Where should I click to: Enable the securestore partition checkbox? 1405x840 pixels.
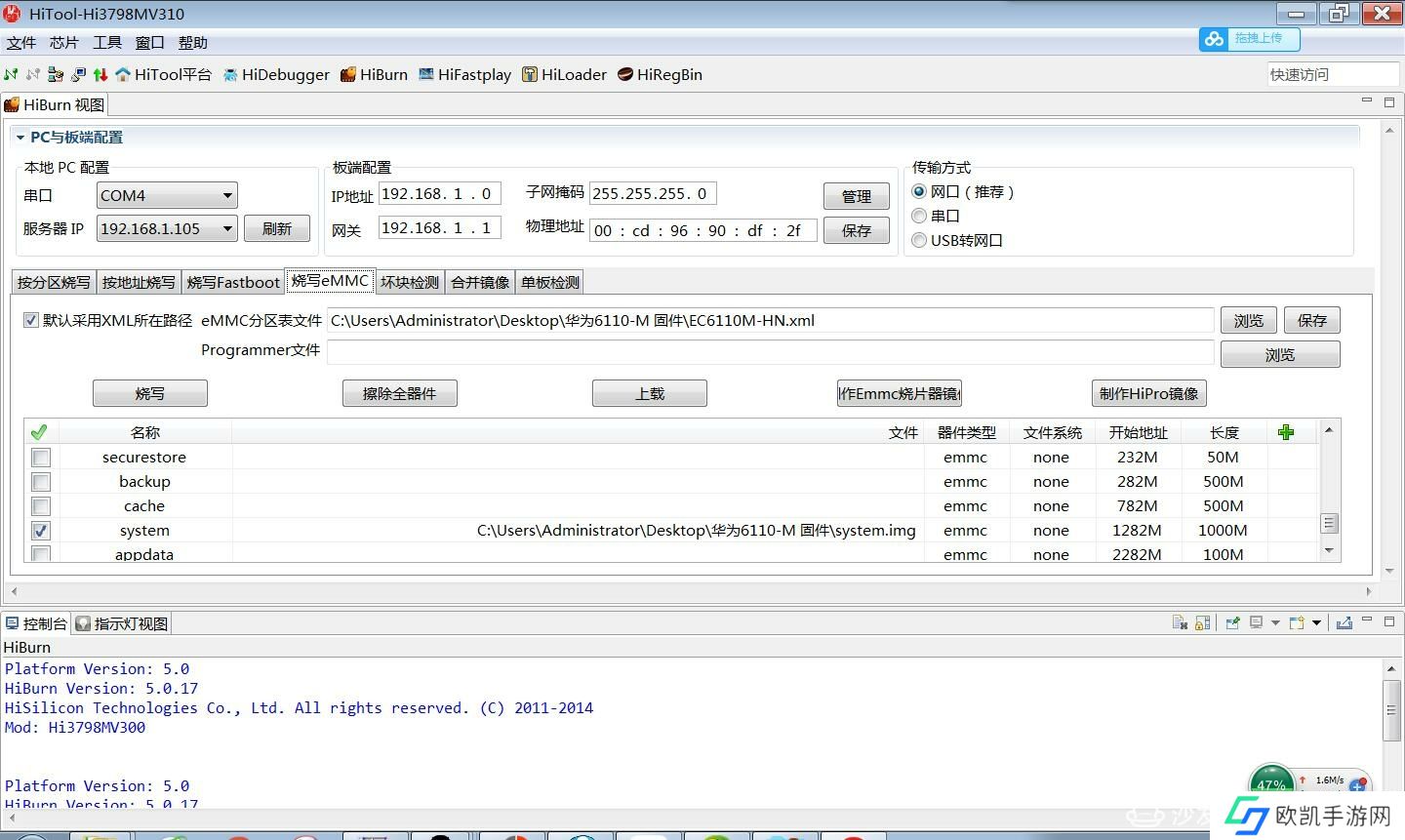(x=41, y=458)
